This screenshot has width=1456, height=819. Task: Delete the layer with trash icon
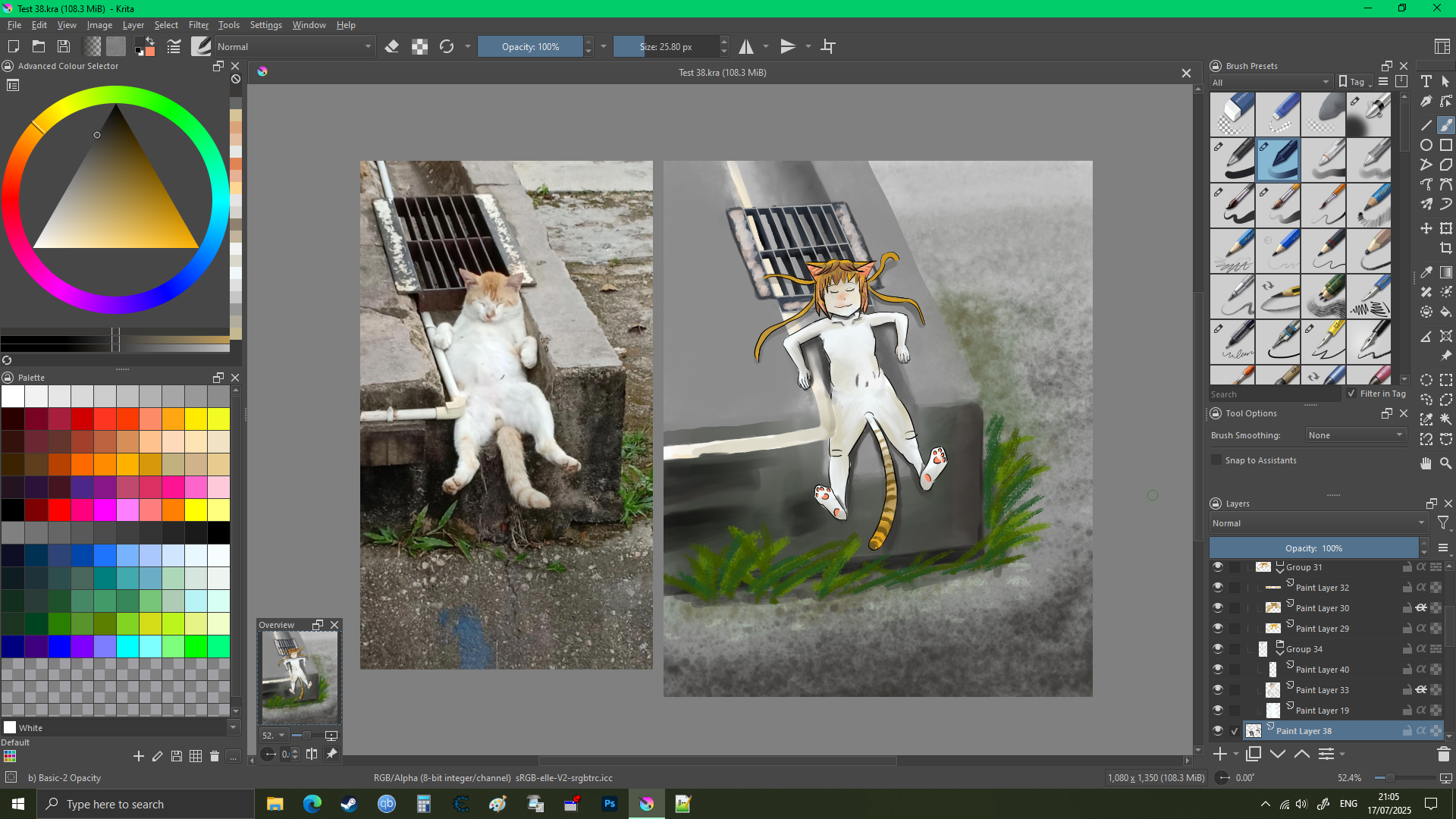click(x=1443, y=754)
